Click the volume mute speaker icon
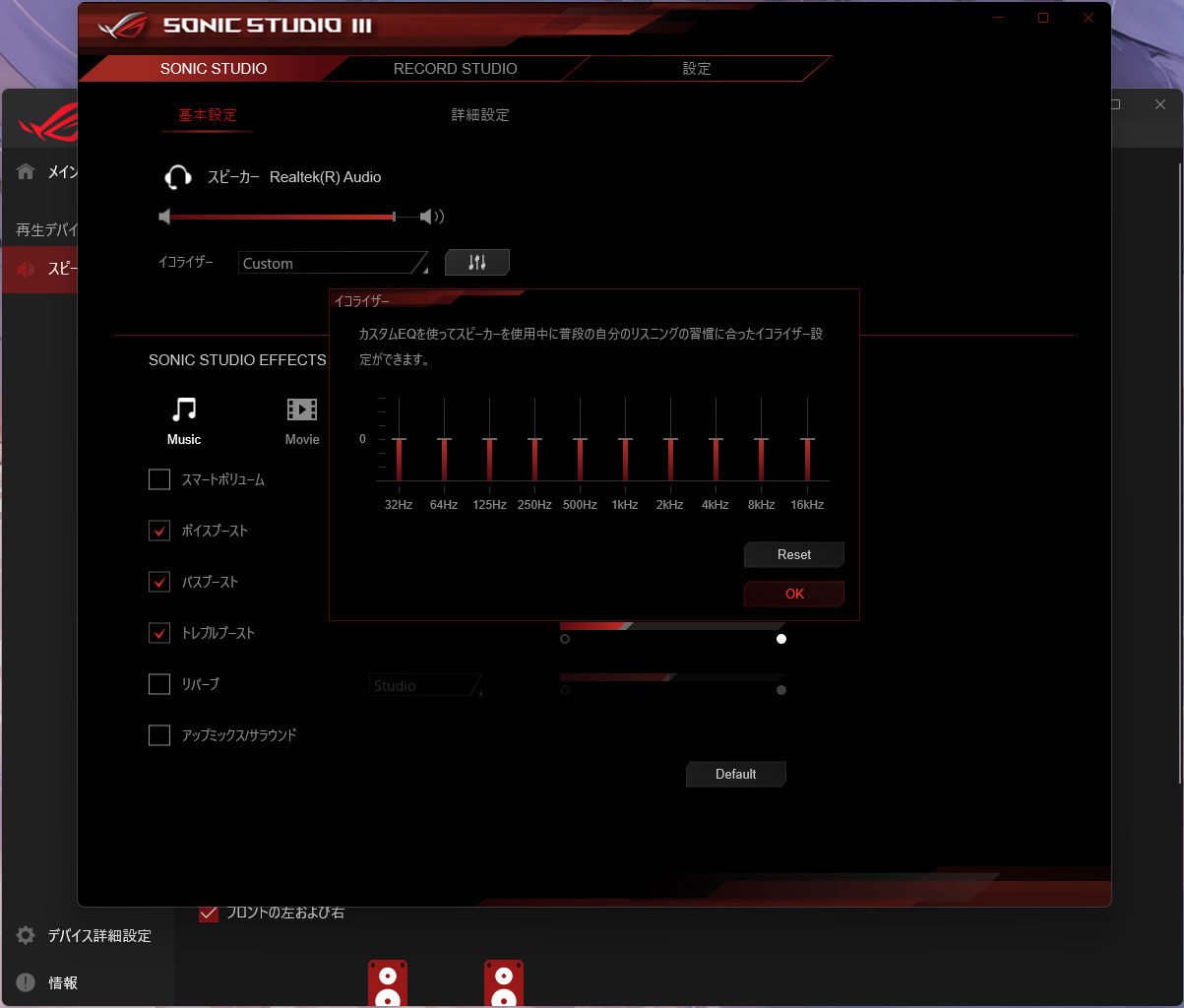This screenshot has height=1008, width=1184. tap(164, 217)
